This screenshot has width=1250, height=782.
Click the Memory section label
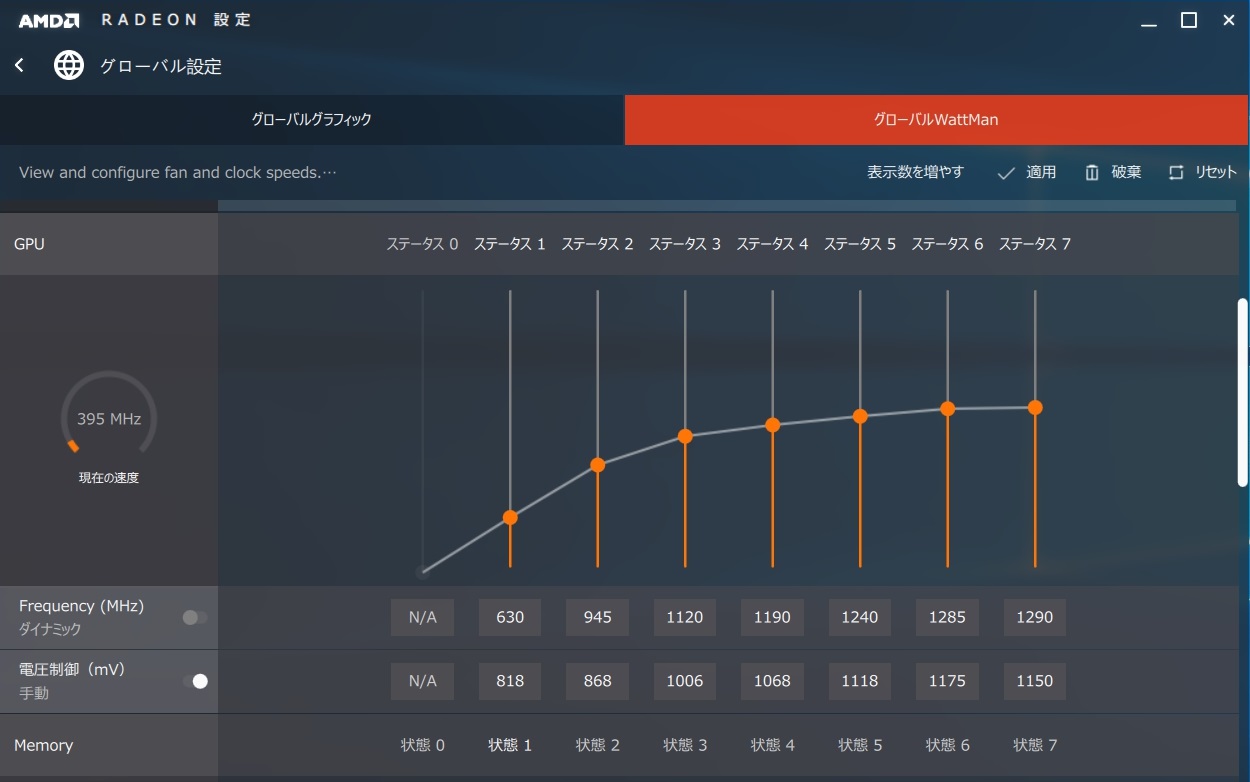click(x=43, y=745)
